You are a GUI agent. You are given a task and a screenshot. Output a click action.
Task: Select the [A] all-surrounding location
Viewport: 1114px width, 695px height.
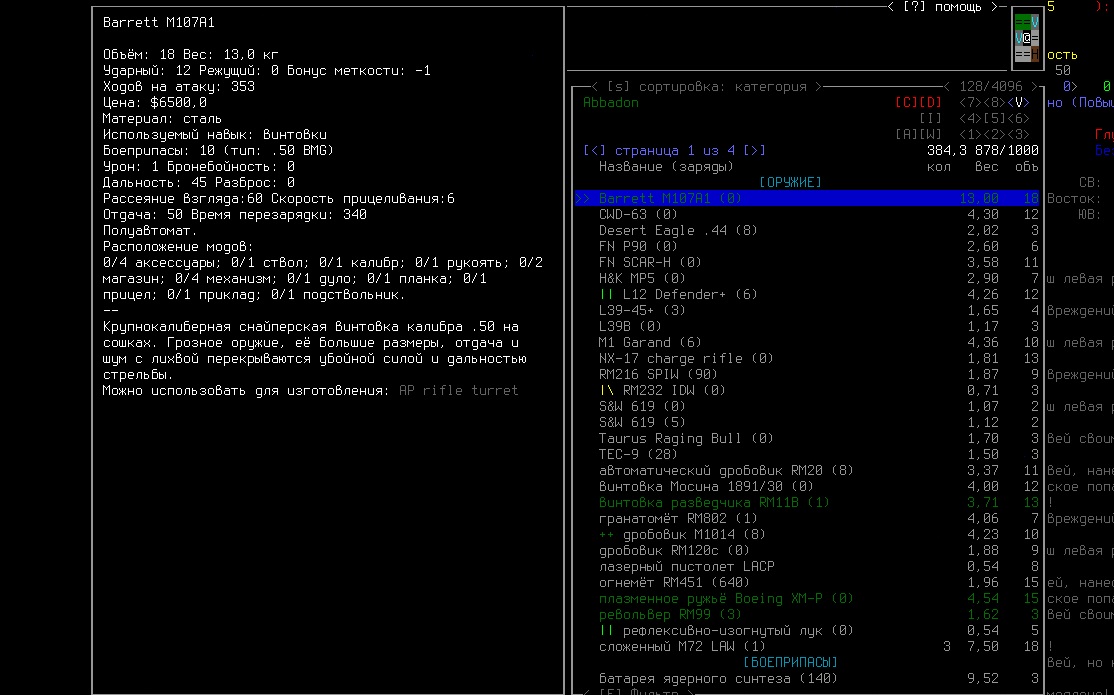[x=907, y=134]
